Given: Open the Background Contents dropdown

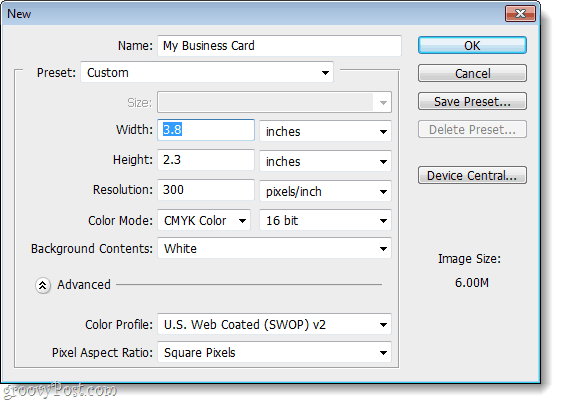Looking at the screenshot, I should pos(274,248).
